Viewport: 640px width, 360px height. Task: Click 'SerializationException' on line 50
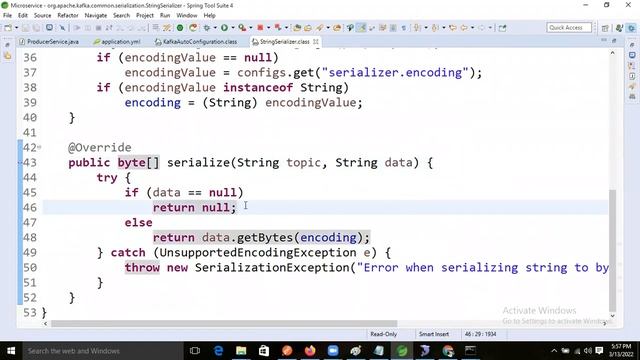coord(272,267)
